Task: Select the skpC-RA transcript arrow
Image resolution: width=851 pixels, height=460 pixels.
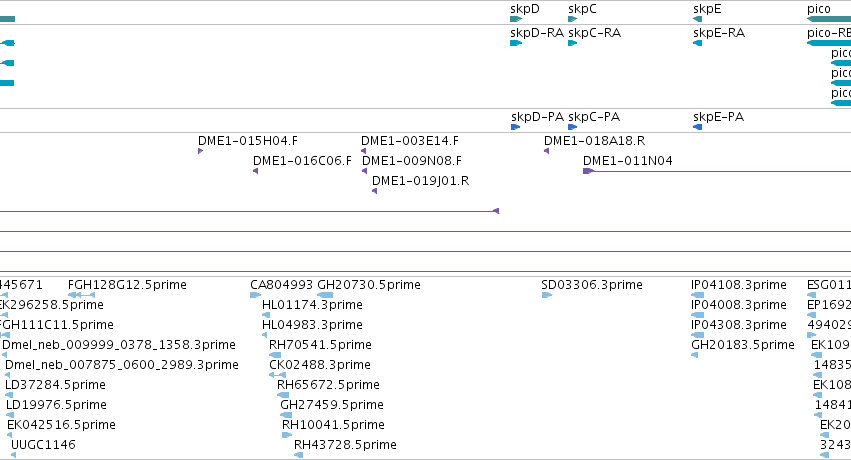Action: [x=573, y=43]
